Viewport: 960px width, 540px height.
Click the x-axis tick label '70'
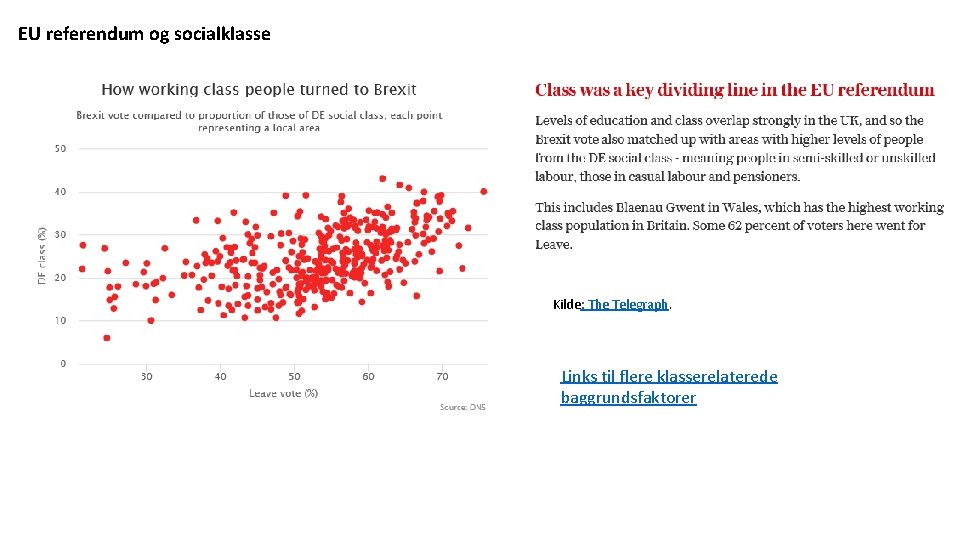(x=442, y=377)
